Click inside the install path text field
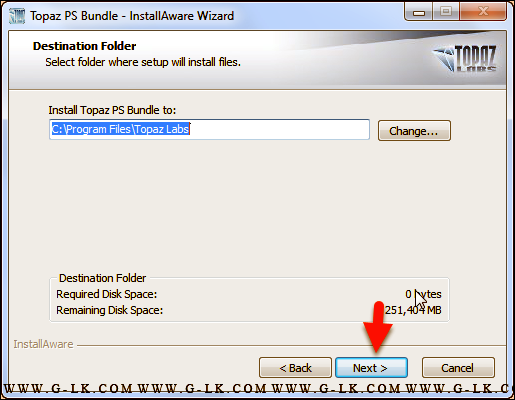 point(209,129)
